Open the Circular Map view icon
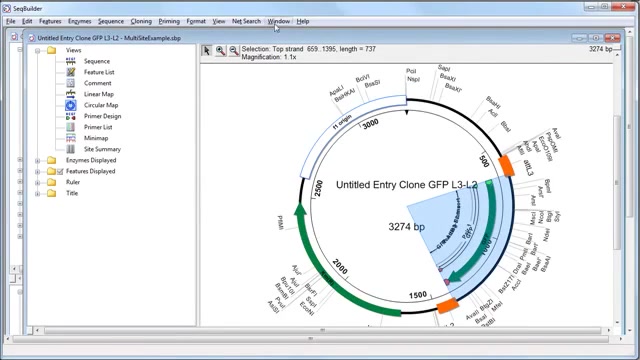The image size is (640, 360). [x=71, y=105]
